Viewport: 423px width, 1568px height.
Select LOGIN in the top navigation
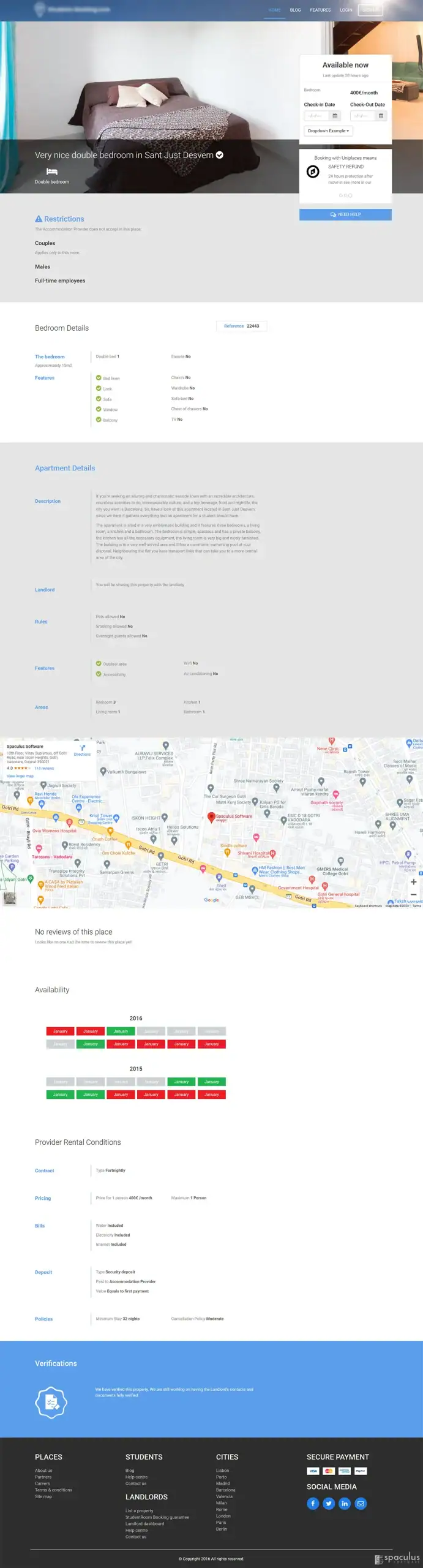point(346,10)
